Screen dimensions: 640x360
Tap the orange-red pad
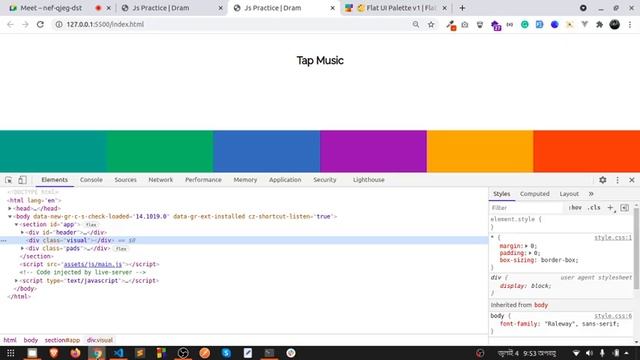(587, 151)
